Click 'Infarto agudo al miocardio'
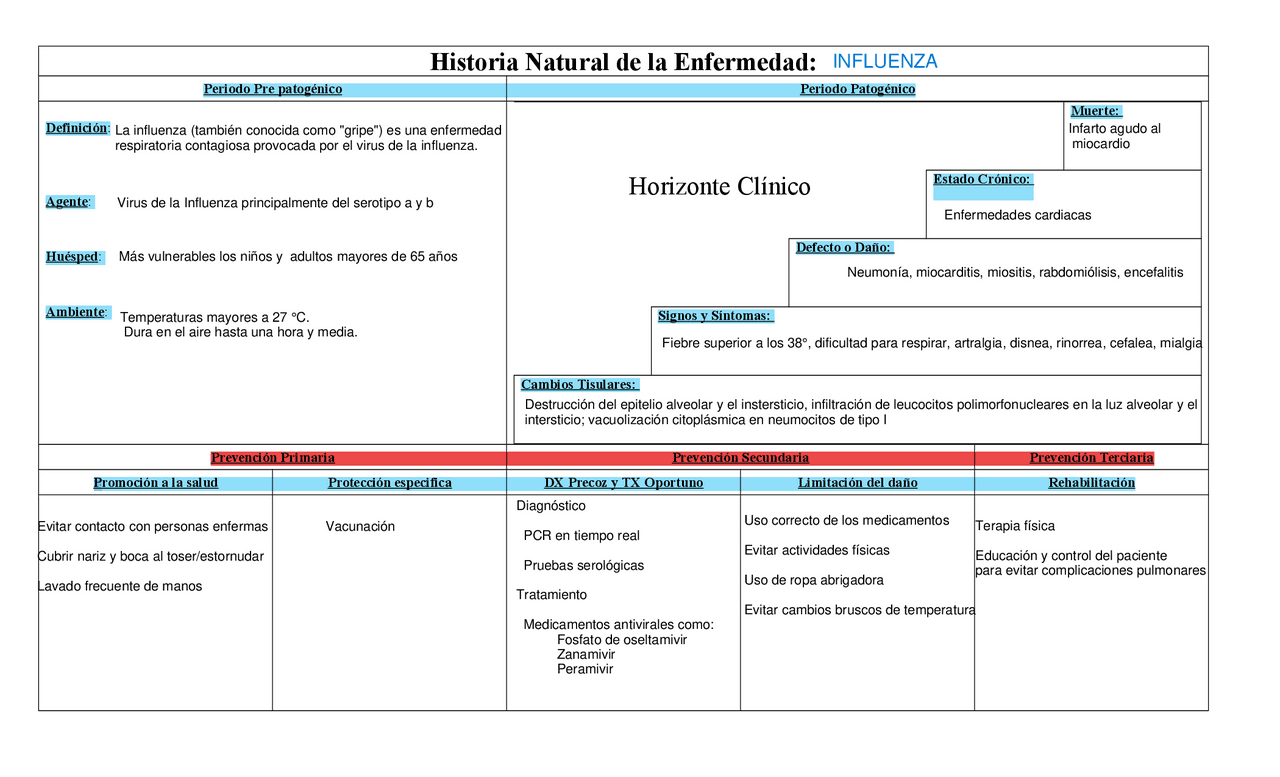1280x777 pixels. 1115,136
